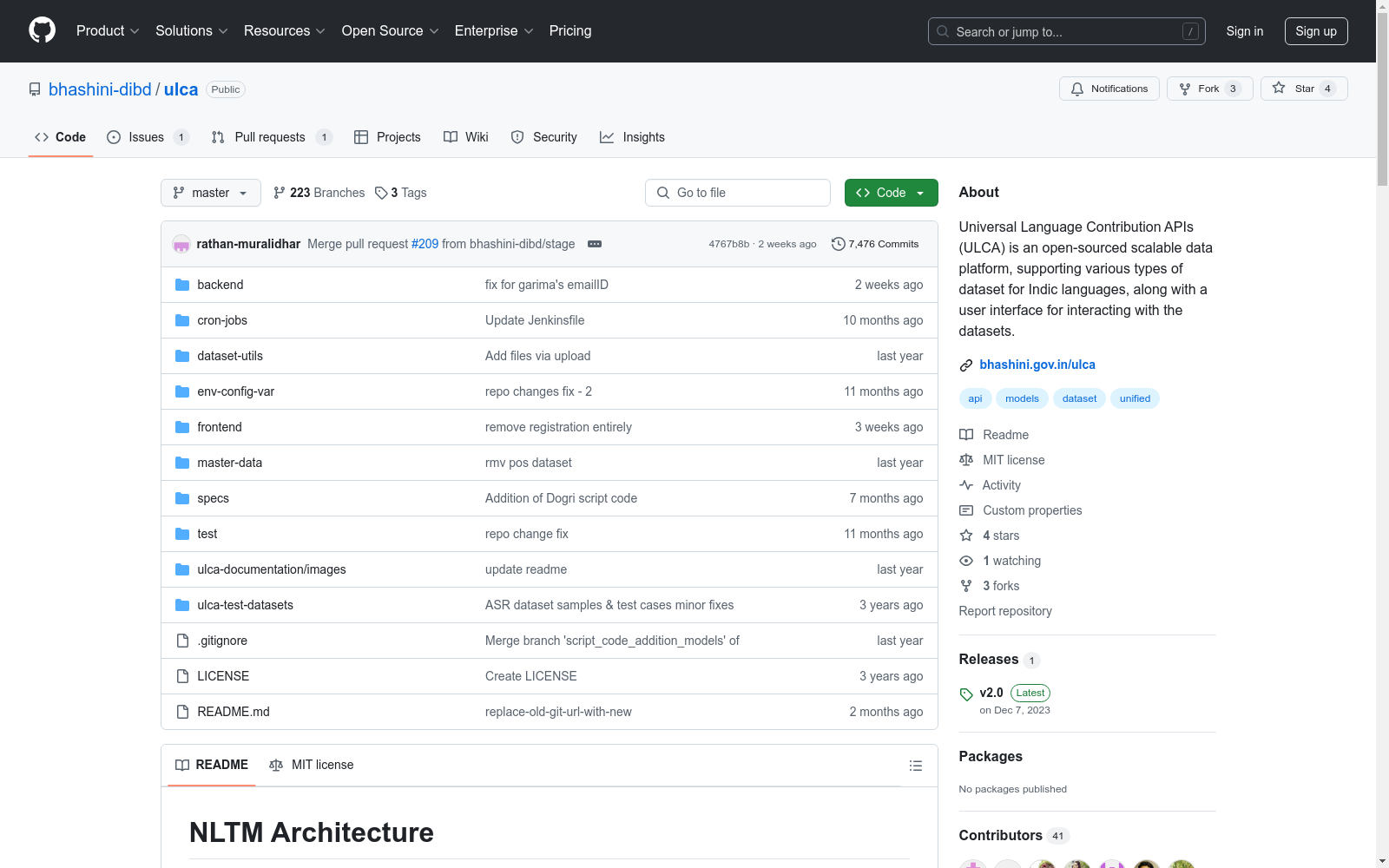1389x868 pixels.
Task: Click the Activity pulse icon
Action: (x=966, y=485)
